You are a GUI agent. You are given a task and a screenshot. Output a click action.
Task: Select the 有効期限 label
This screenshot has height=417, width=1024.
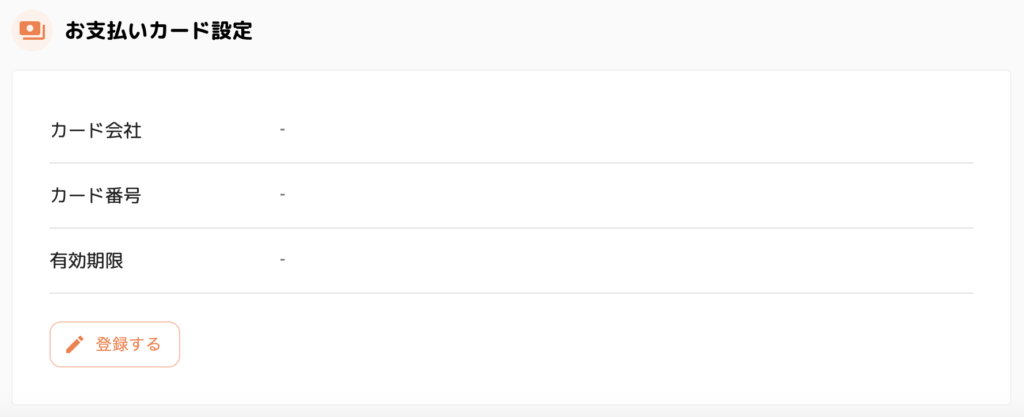[x=87, y=260]
